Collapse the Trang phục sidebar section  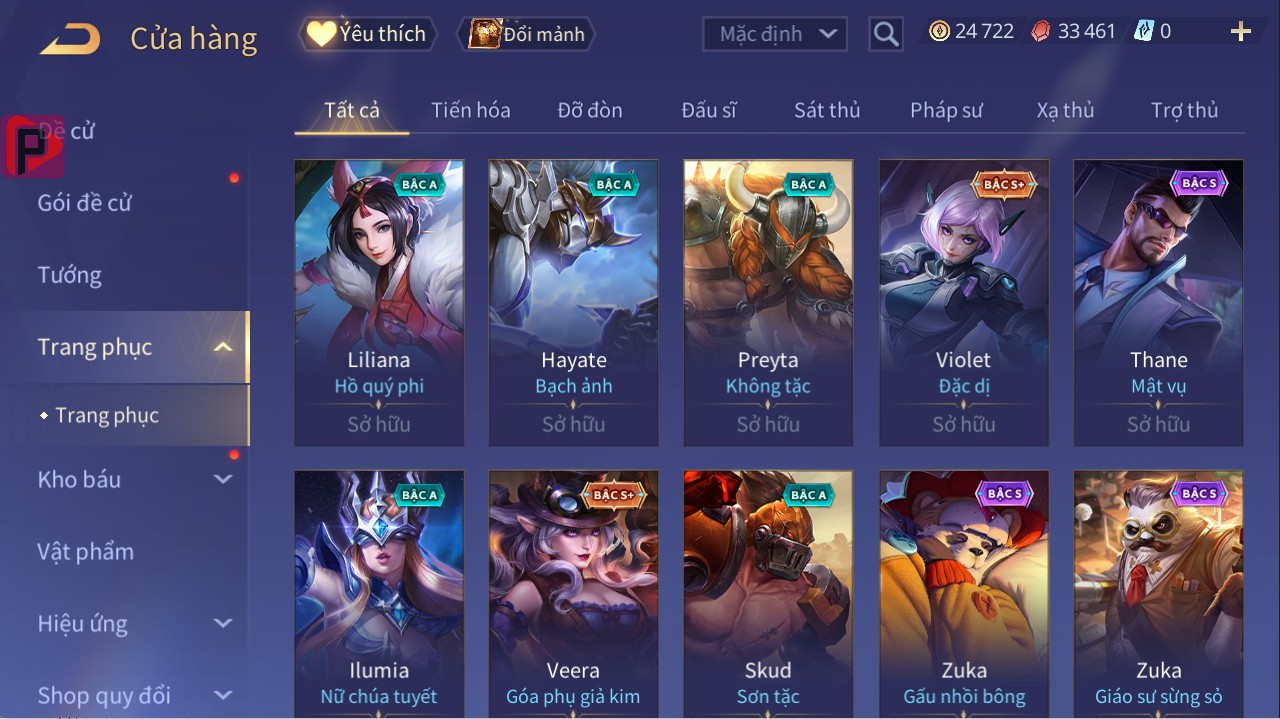tap(224, 347)
